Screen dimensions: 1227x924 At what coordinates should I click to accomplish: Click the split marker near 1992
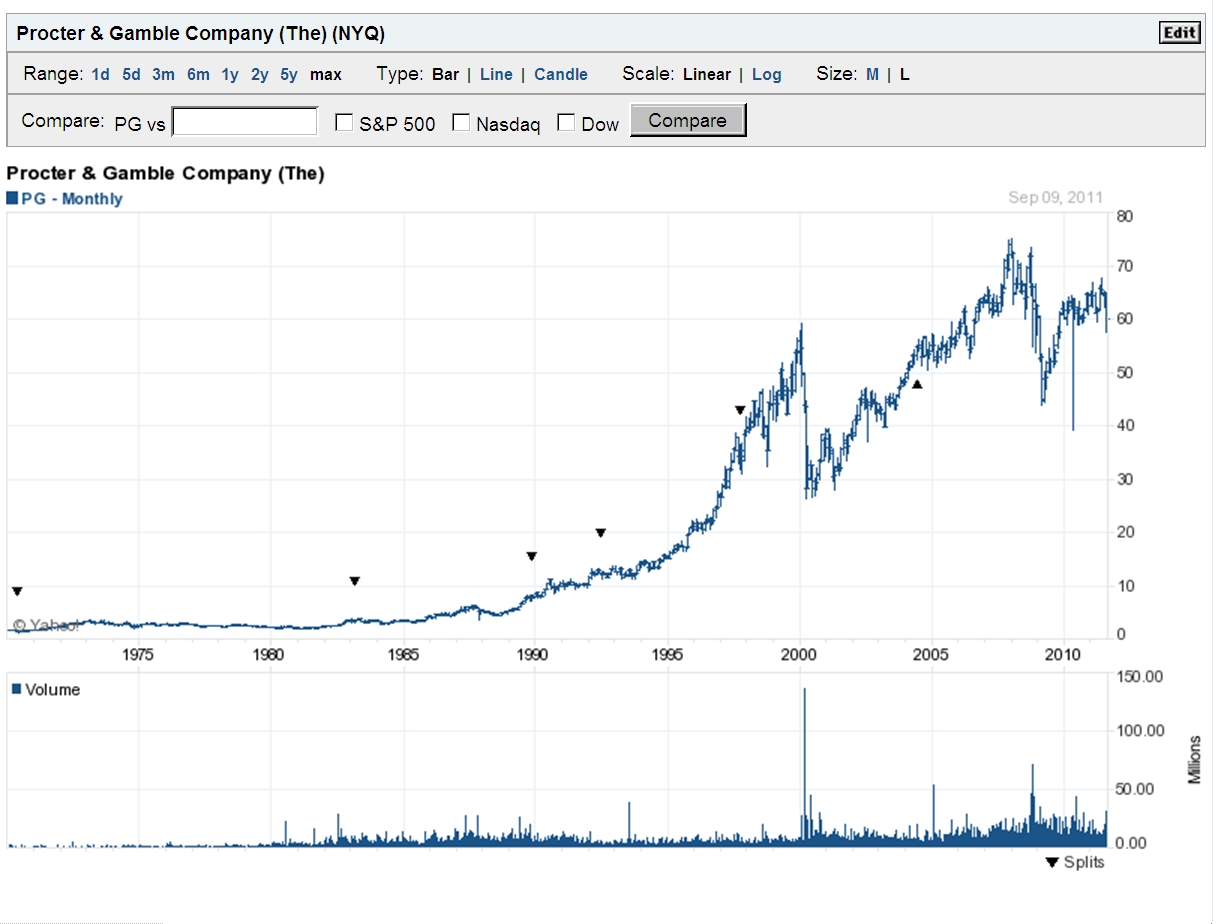point(600,533)
